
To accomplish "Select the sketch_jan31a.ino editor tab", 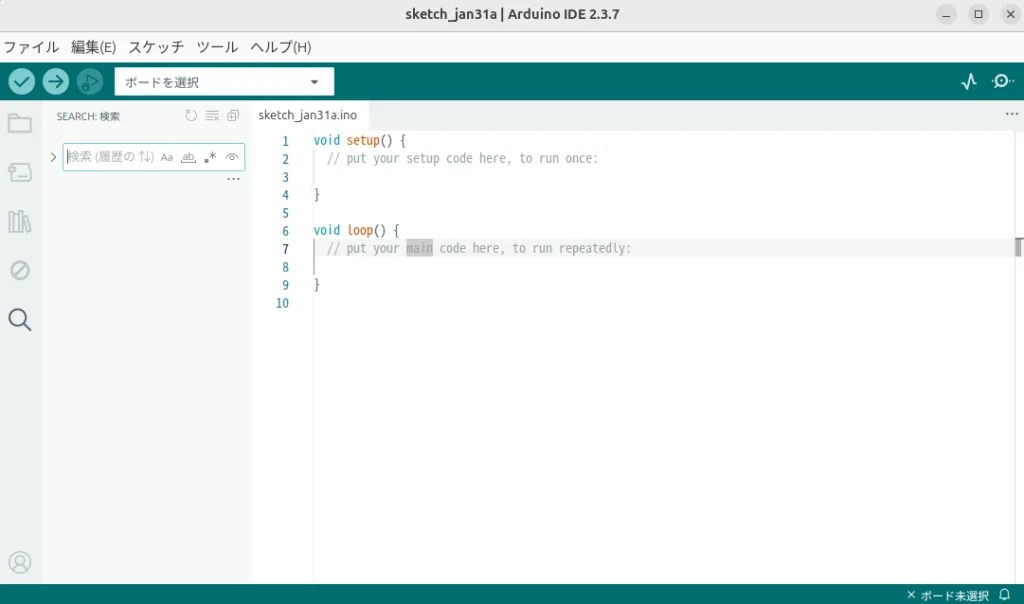I will [307, 115].
